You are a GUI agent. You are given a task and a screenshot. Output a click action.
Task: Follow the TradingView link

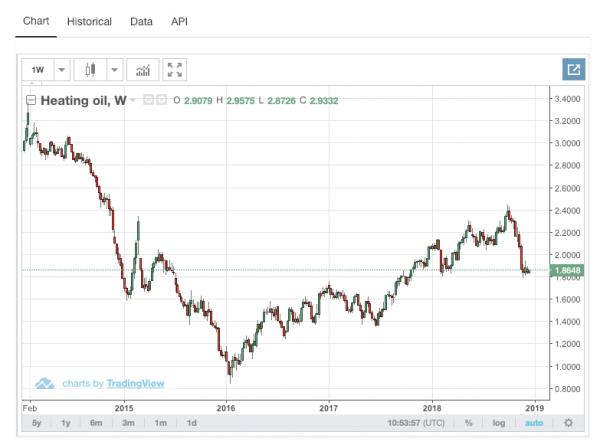point(138,383)
